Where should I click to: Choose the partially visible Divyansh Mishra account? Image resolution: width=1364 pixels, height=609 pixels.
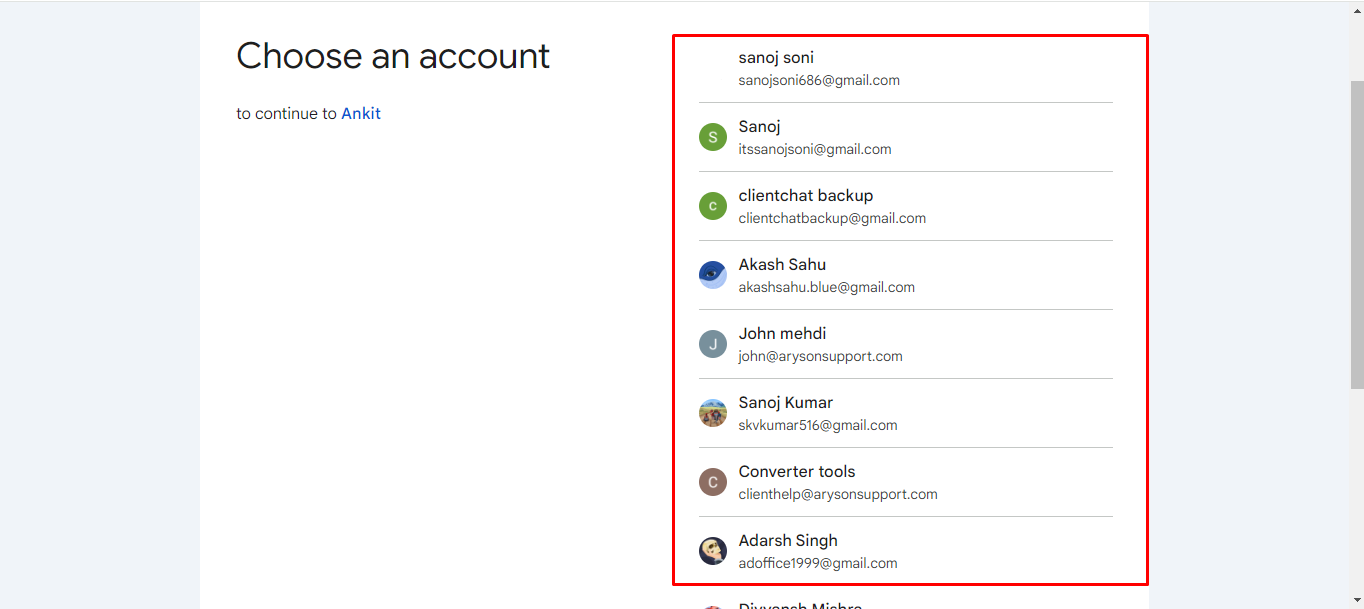point(800,604)
